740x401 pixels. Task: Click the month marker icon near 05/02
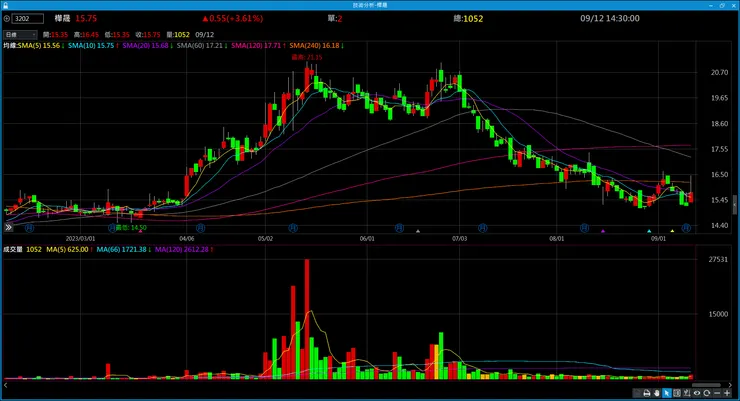tap(293, 228)
